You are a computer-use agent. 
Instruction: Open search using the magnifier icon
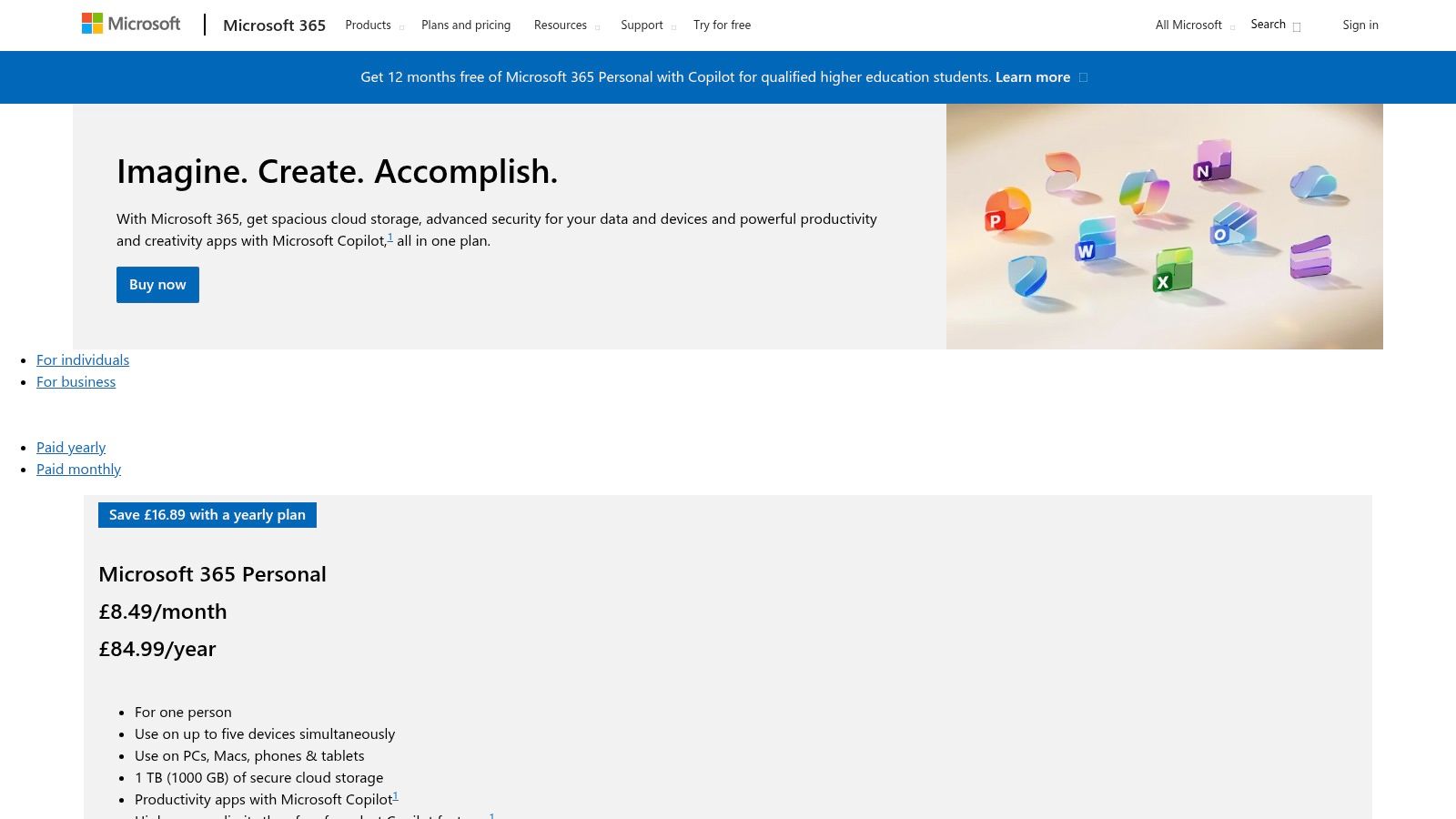(1296, 26)
